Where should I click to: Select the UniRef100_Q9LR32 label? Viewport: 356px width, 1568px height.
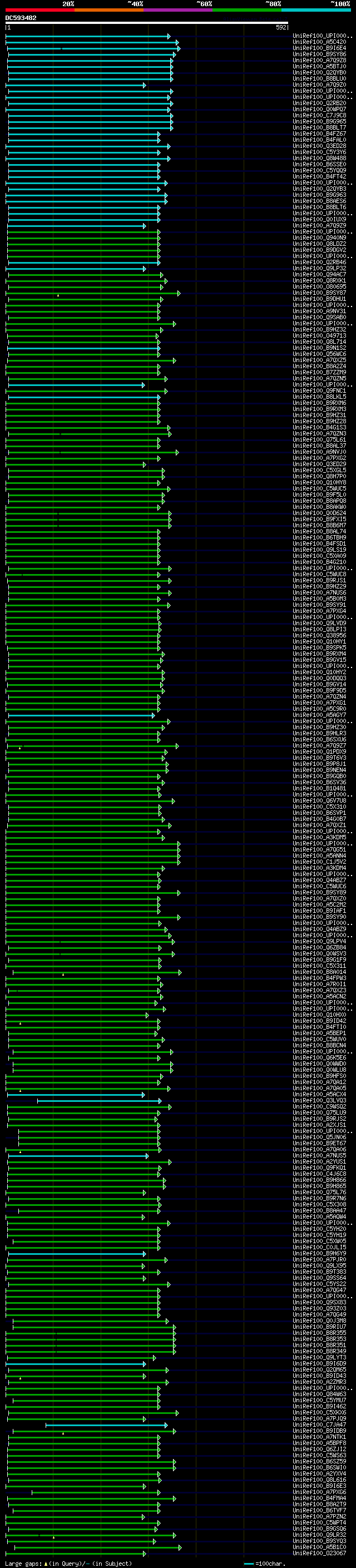tap(319, 1535)
